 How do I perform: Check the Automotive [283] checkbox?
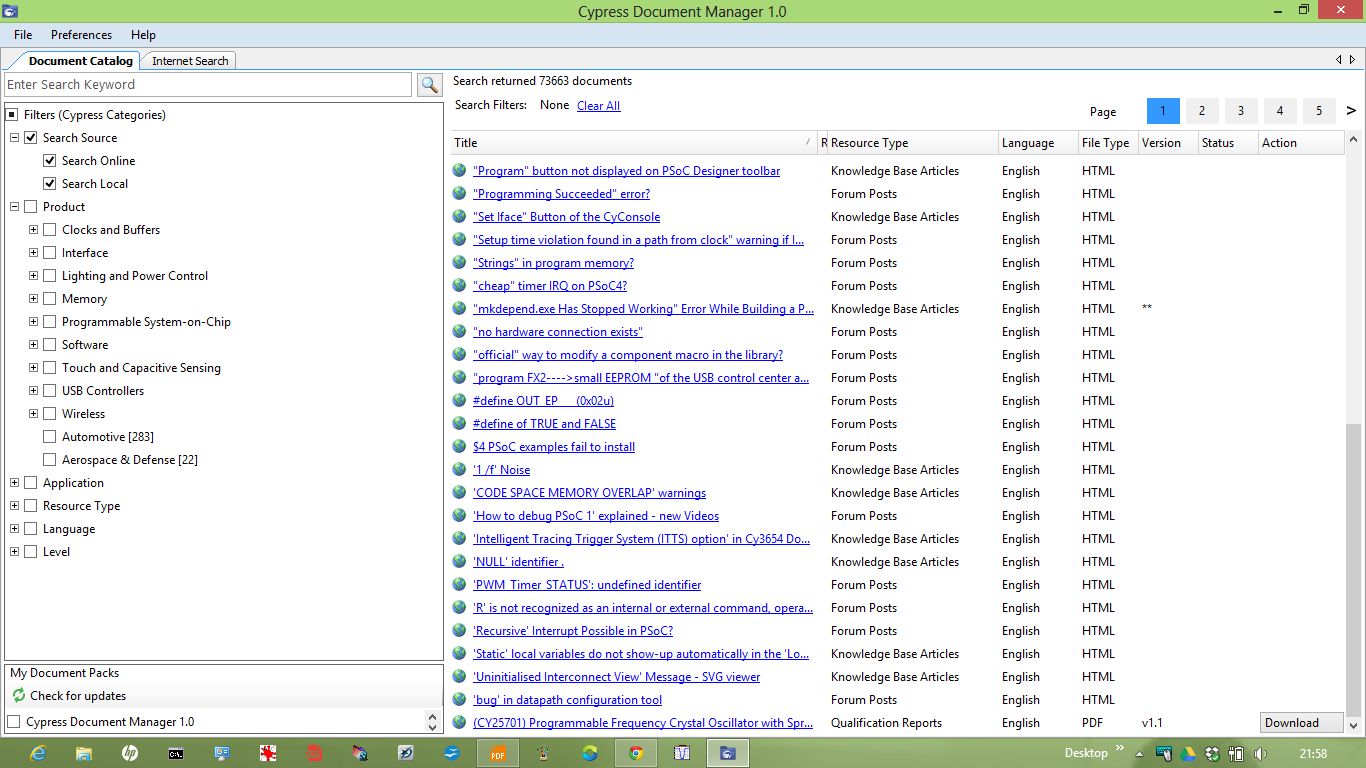(49, 436)
